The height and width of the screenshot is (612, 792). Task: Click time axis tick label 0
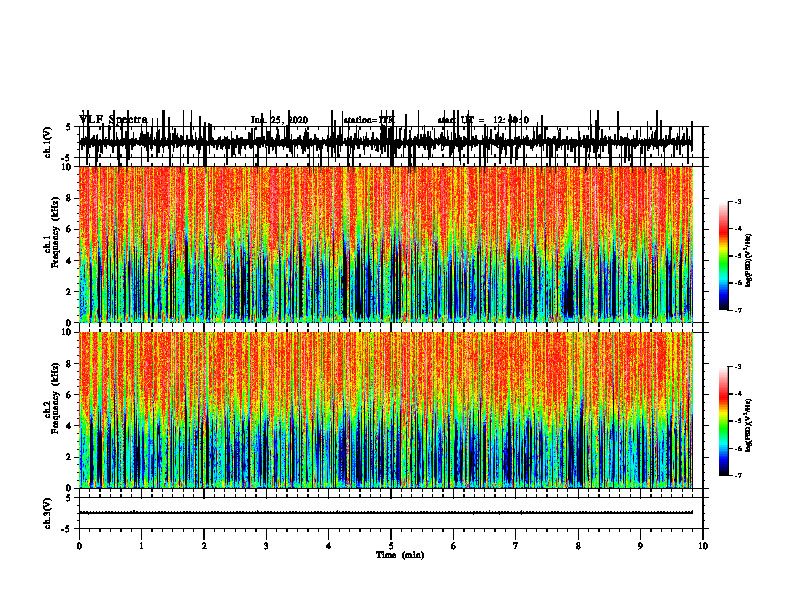point(79,546)
